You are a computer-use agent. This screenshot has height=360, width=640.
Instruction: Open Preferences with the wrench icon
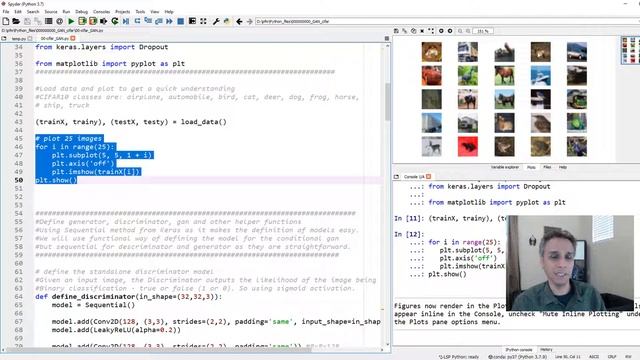[x=216, y=21]
